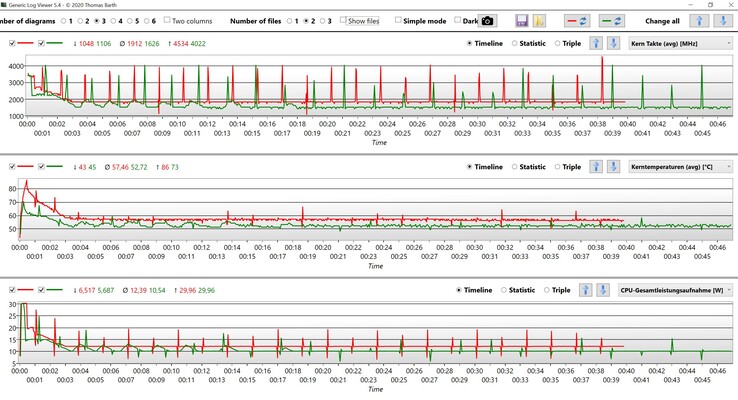Reload the red file with refresh icon
The height and width of the screenshot is (400, 738).
click(x=577, y=20)
